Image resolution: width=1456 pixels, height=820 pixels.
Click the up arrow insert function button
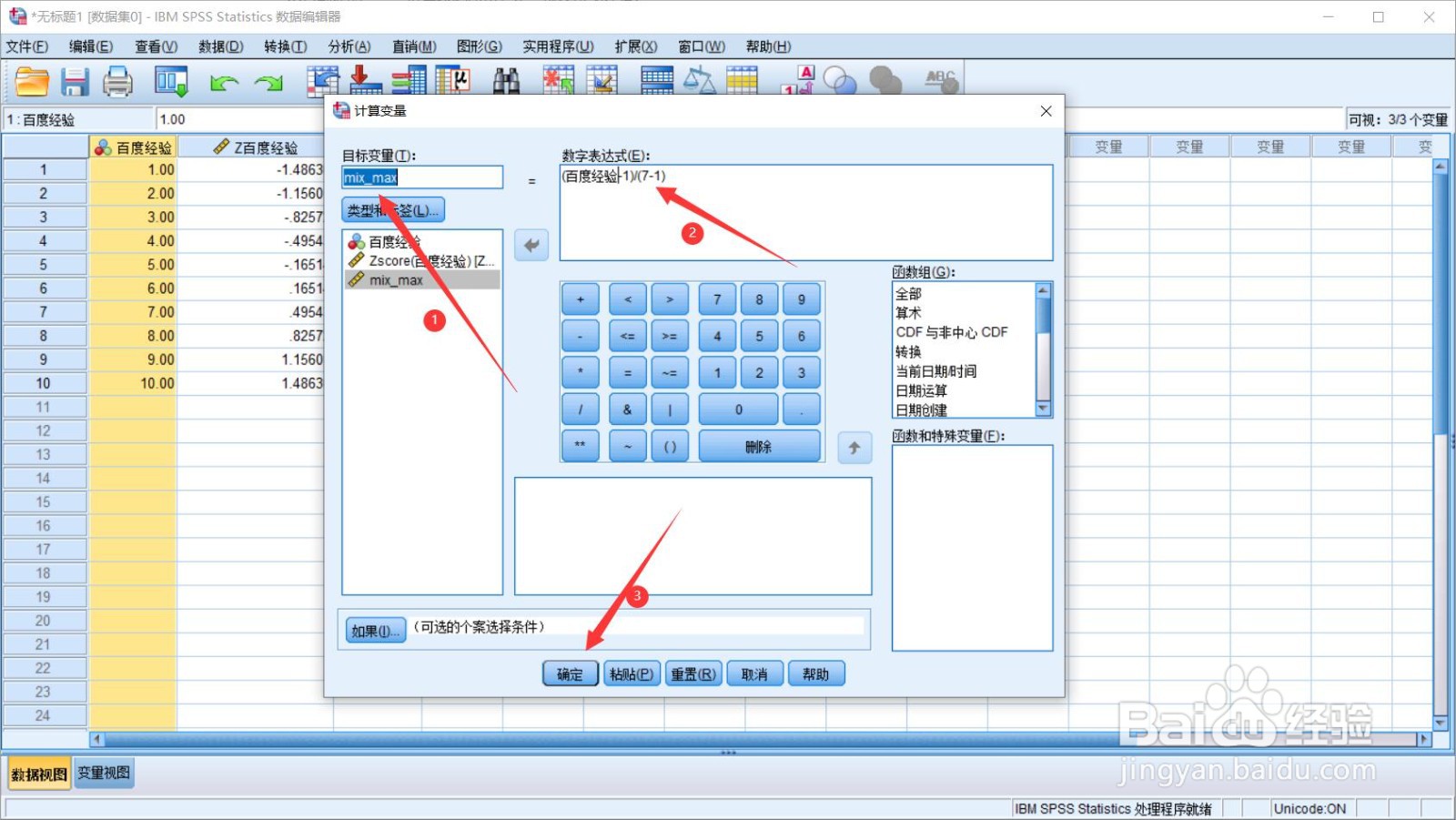click(x=854, y=448)
